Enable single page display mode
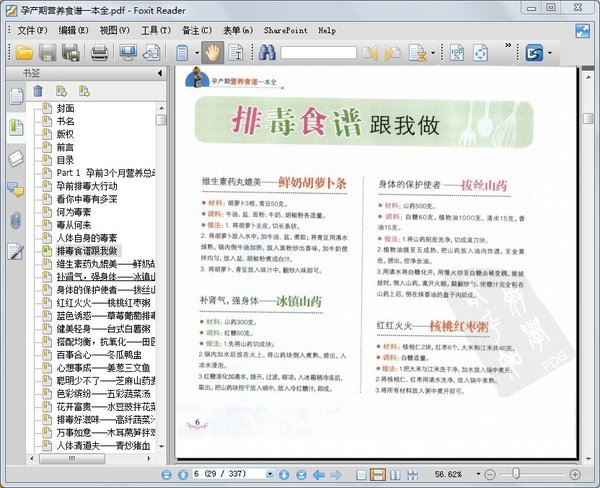 coord(361,475)
